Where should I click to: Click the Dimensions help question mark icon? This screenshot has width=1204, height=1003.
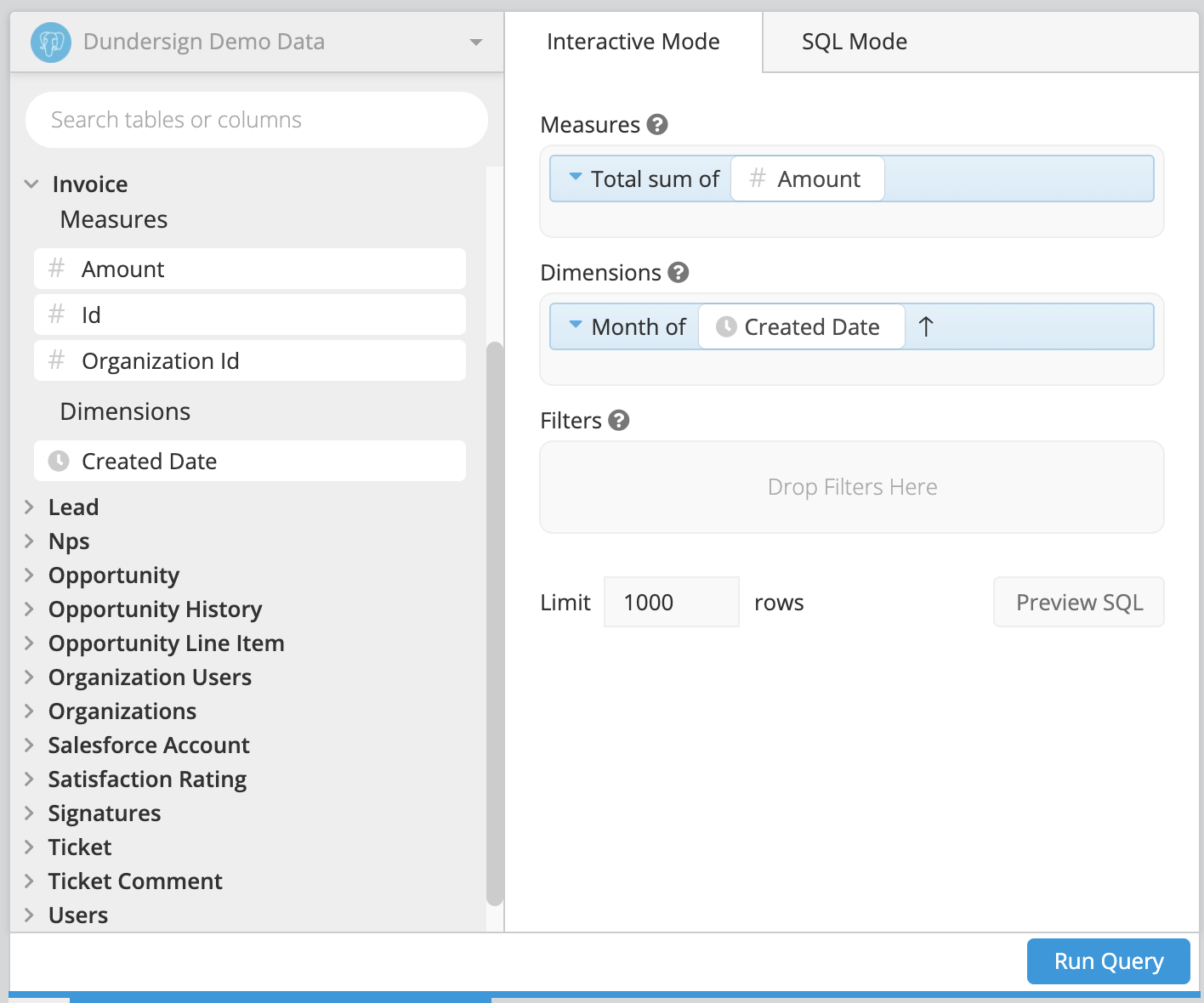(x=679, y=272)
